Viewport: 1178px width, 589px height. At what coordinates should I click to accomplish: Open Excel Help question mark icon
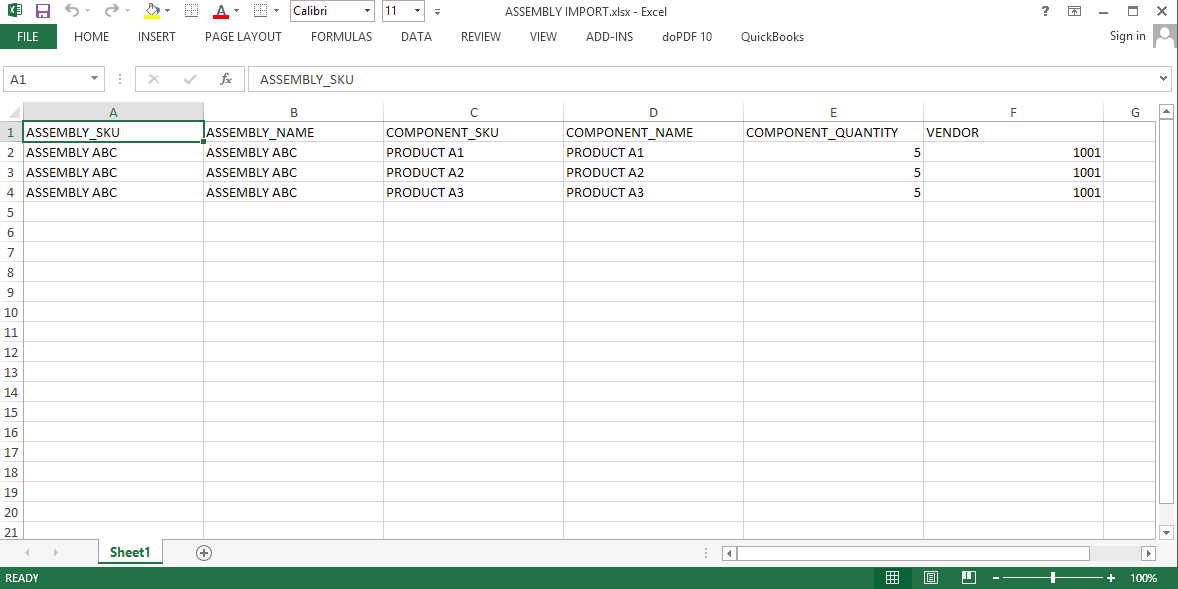[x=1045, y=11]
